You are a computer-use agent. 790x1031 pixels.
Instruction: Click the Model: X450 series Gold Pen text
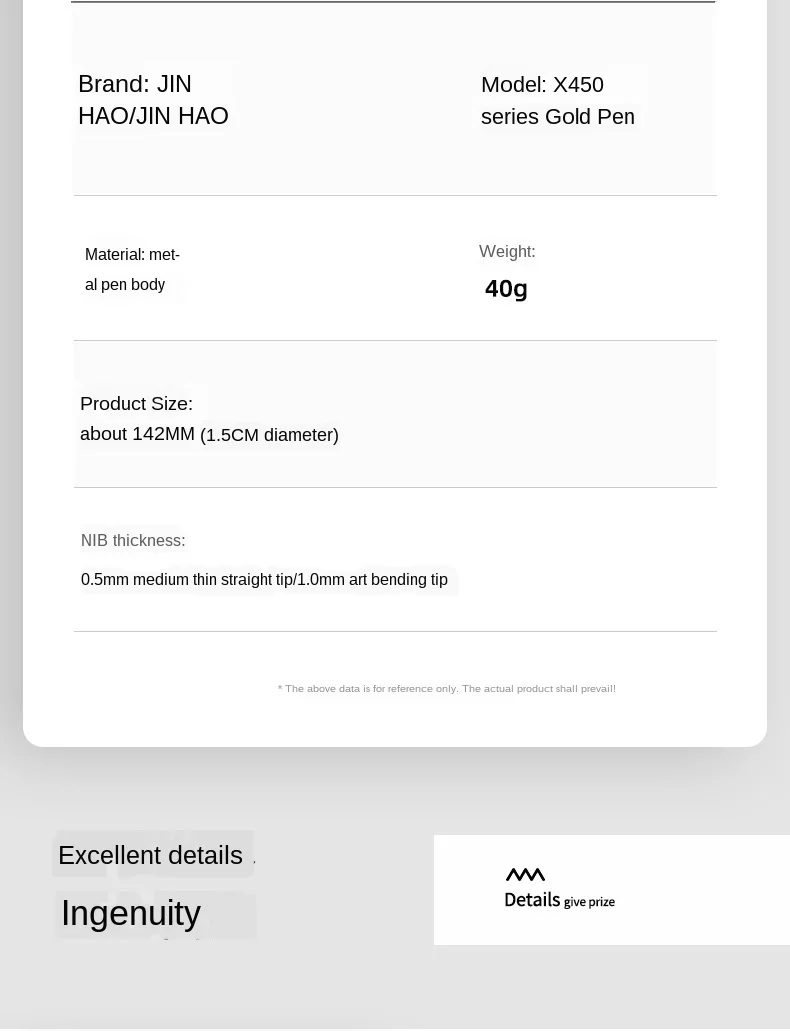[558, 101]
